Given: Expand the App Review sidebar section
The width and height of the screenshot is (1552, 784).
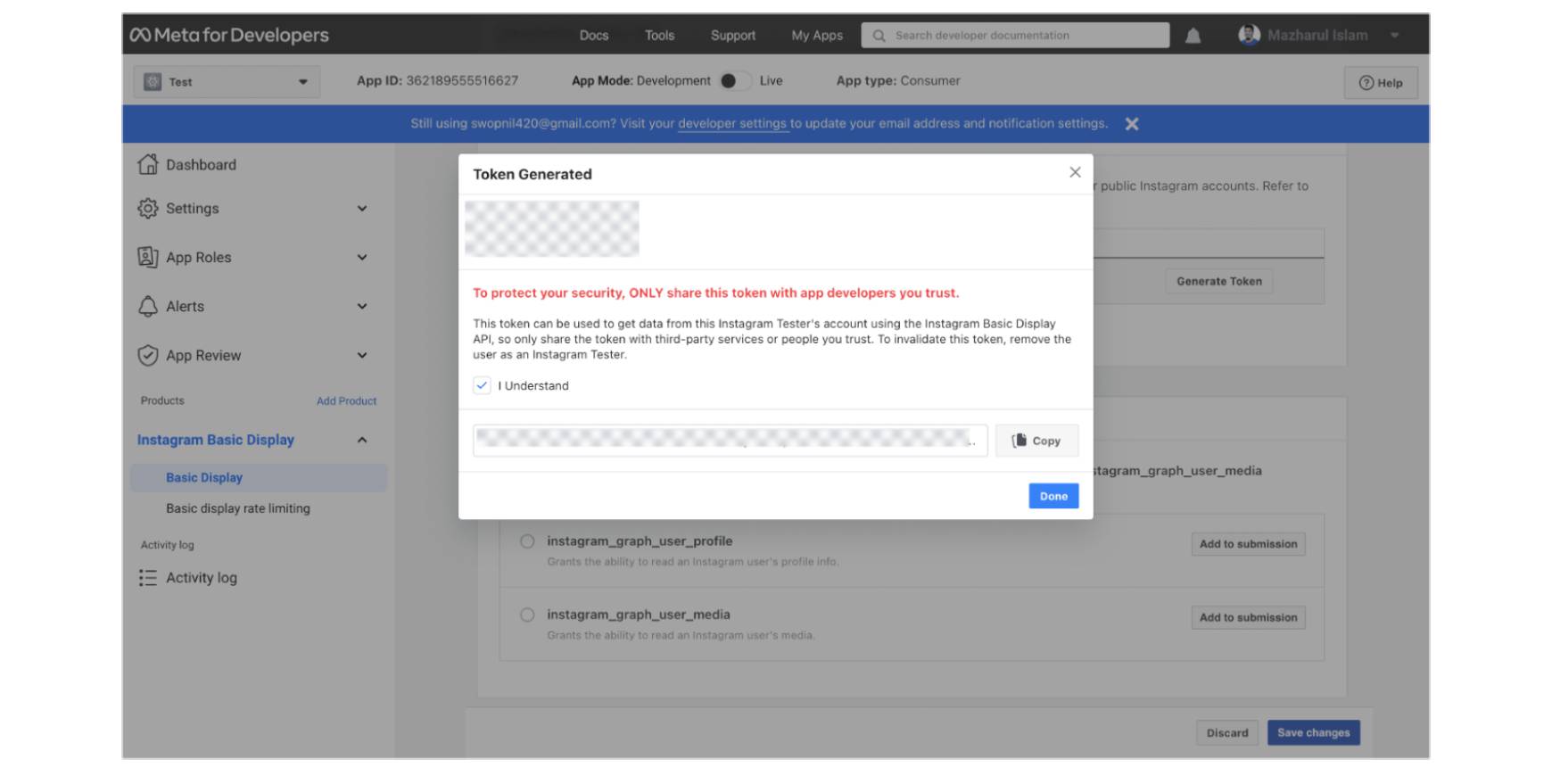Looking at the screenshot, I should [362, 356].
